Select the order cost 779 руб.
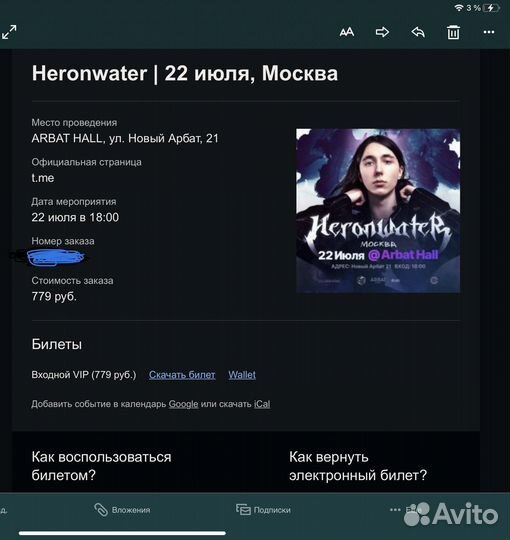The height and width of the screenshot is (540, 510). pos(54,296)
